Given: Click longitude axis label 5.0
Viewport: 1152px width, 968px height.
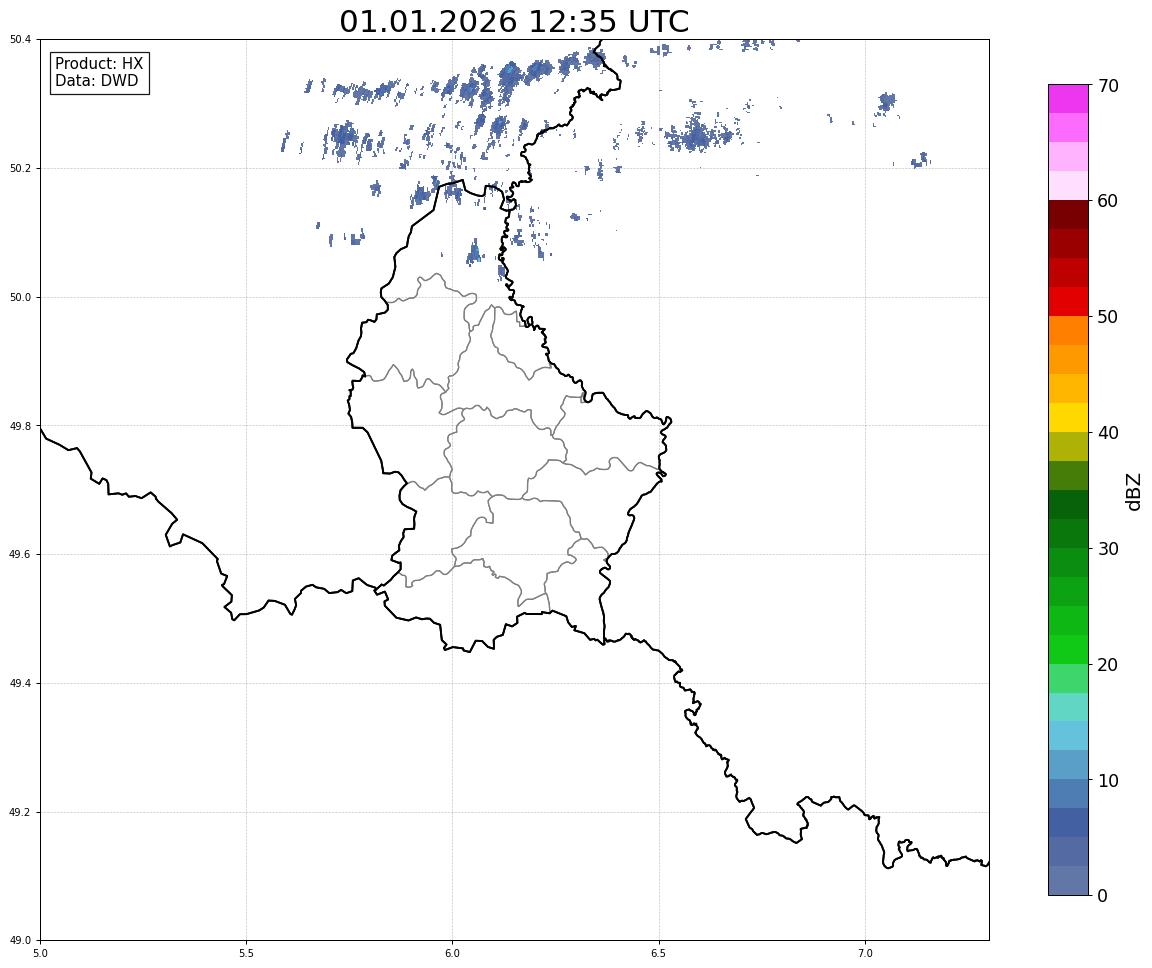Looking at the screenshot, I should pyautogui.click(x=40, y=953).
